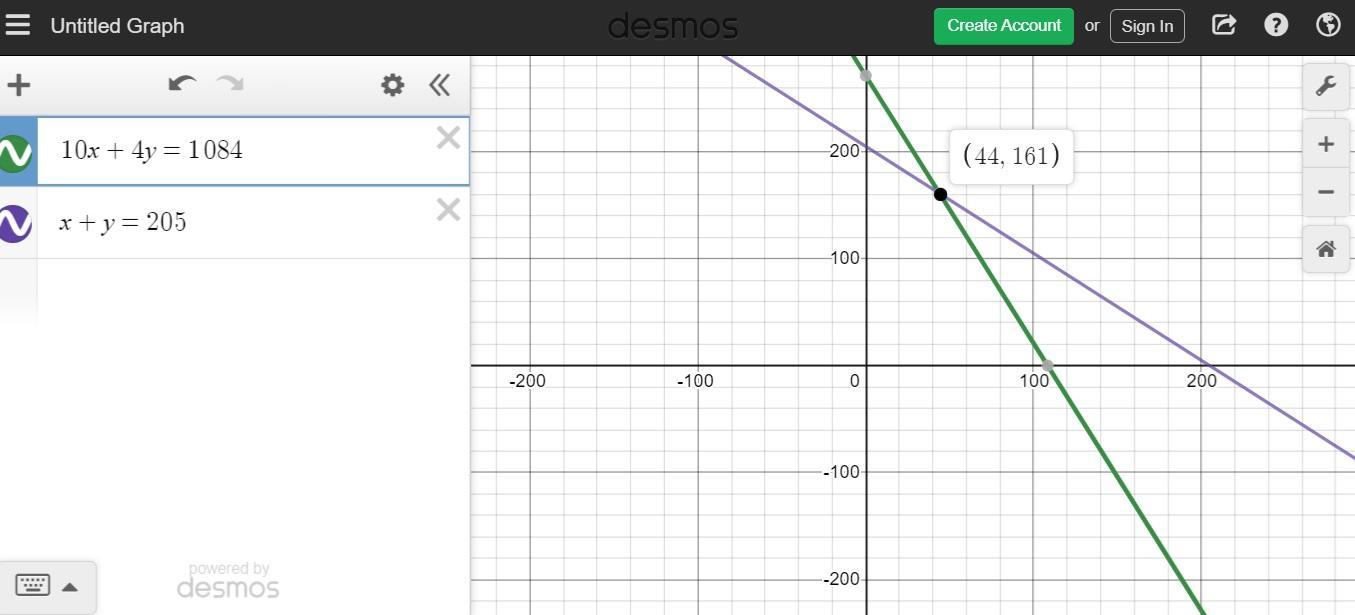This screenshot has width=1355, height=615.
Task: Reset graph to default home view
Action: click(x=1326, y=249)
